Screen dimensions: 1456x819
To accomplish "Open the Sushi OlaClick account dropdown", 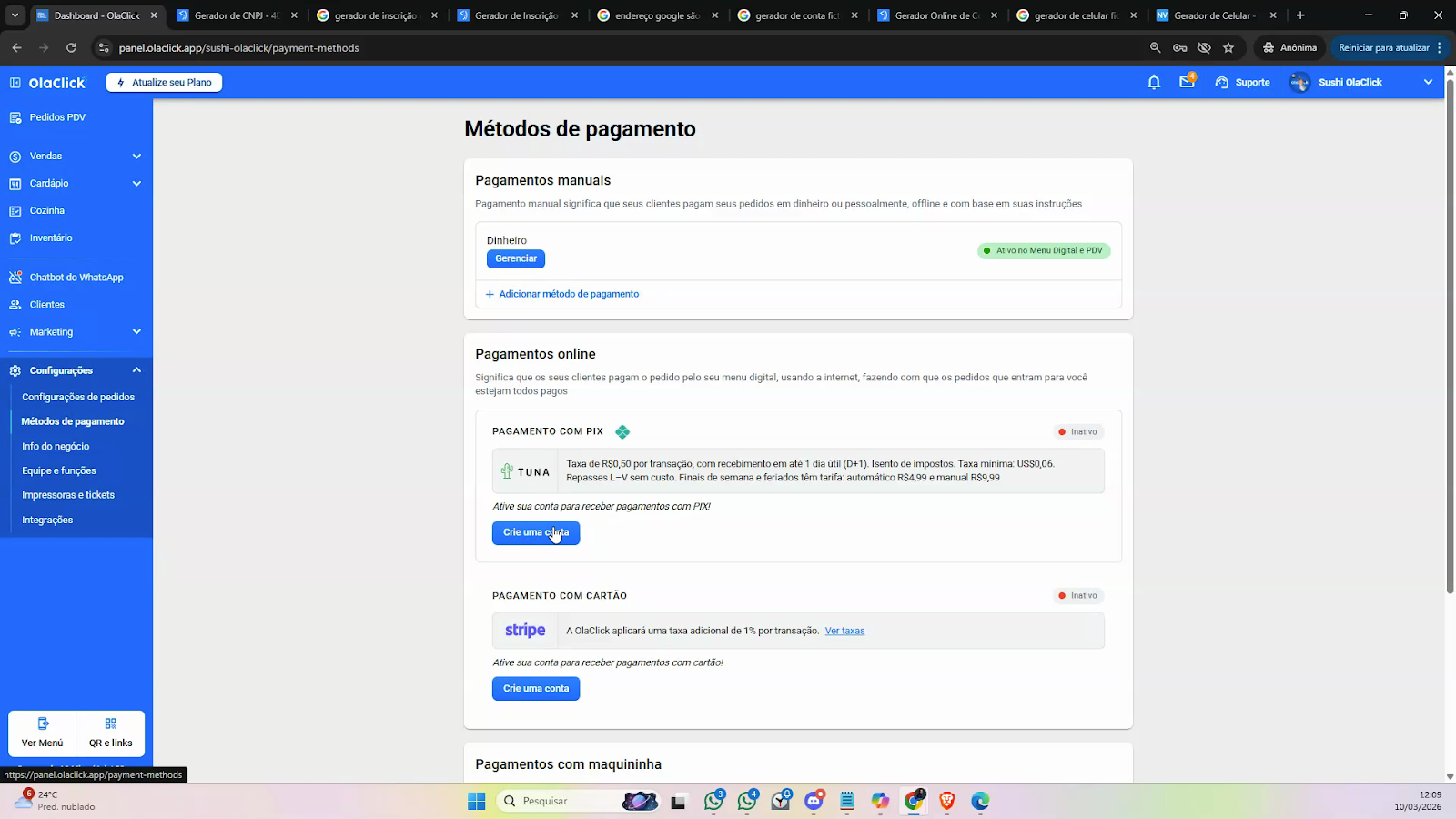I will (1427, 82).
